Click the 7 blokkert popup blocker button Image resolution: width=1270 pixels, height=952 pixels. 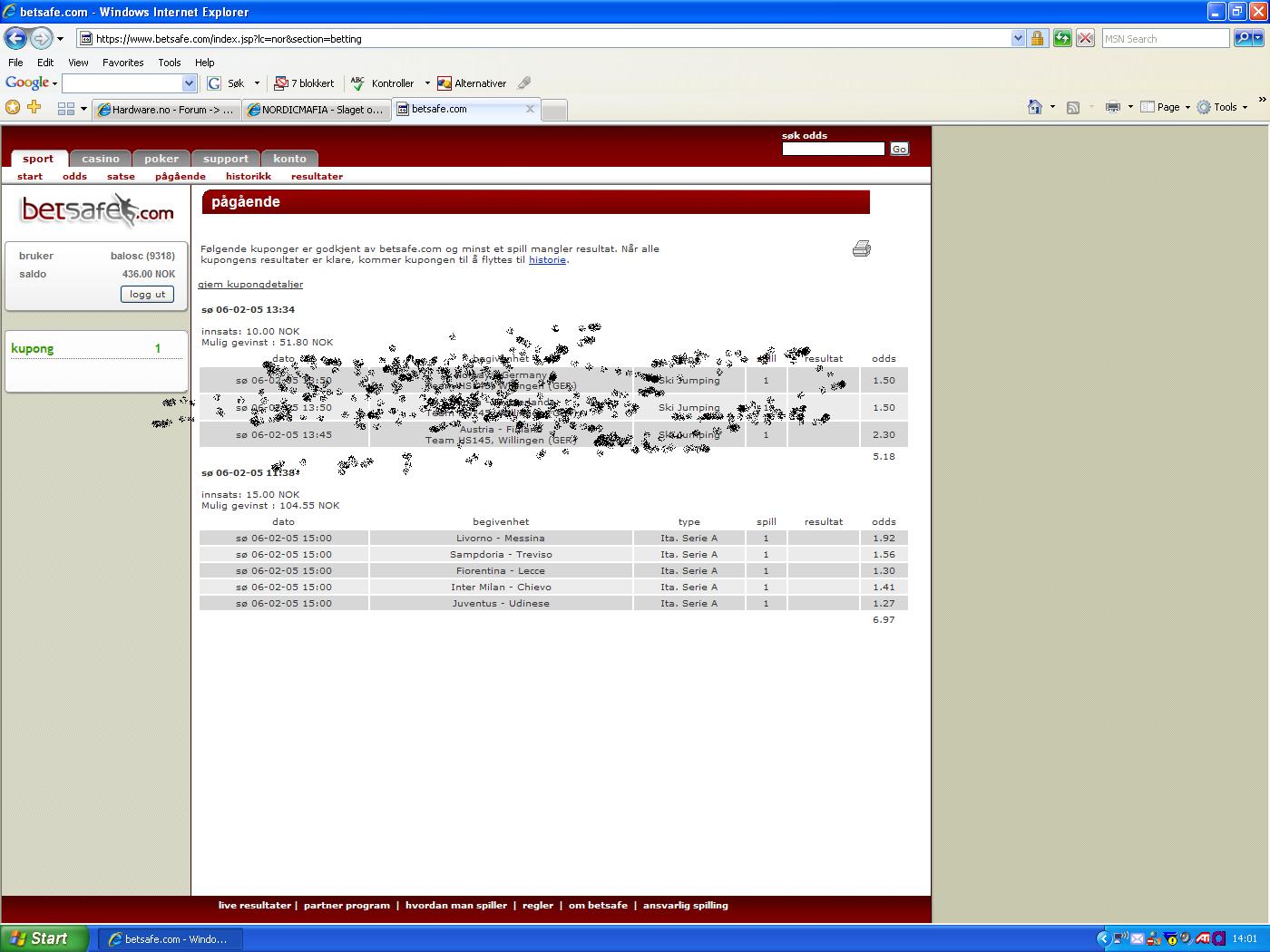pos(304,83)
